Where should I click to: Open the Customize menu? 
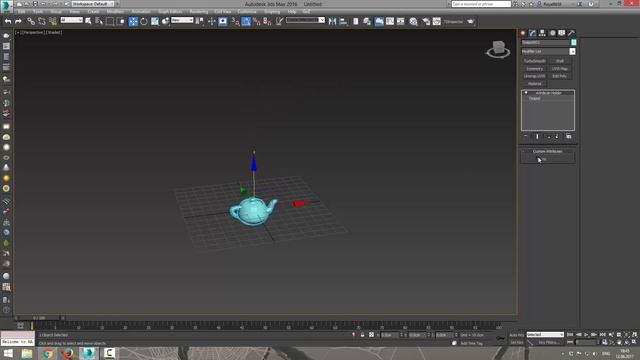[x=247, y=11]
